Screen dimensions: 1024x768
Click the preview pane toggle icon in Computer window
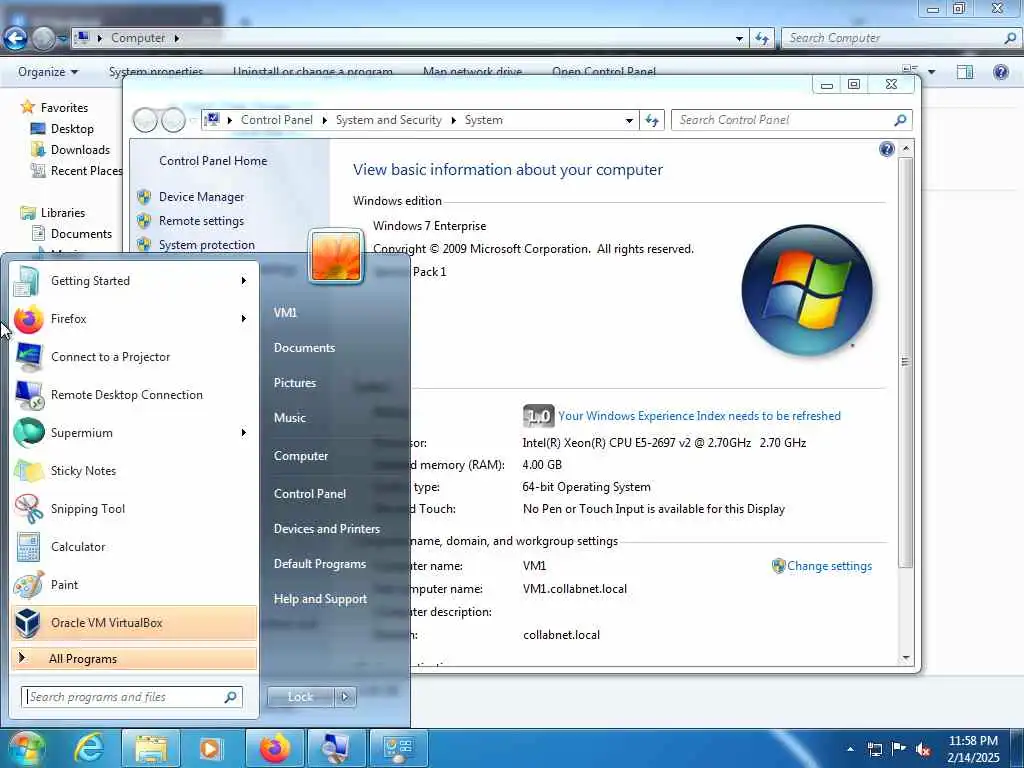[x=965, y=72]
